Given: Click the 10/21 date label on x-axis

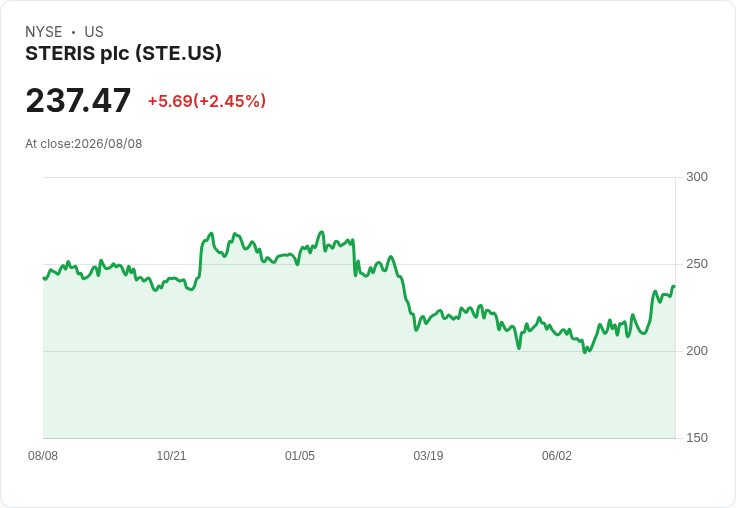Looking at the screenshot, I should coord(171,456).
